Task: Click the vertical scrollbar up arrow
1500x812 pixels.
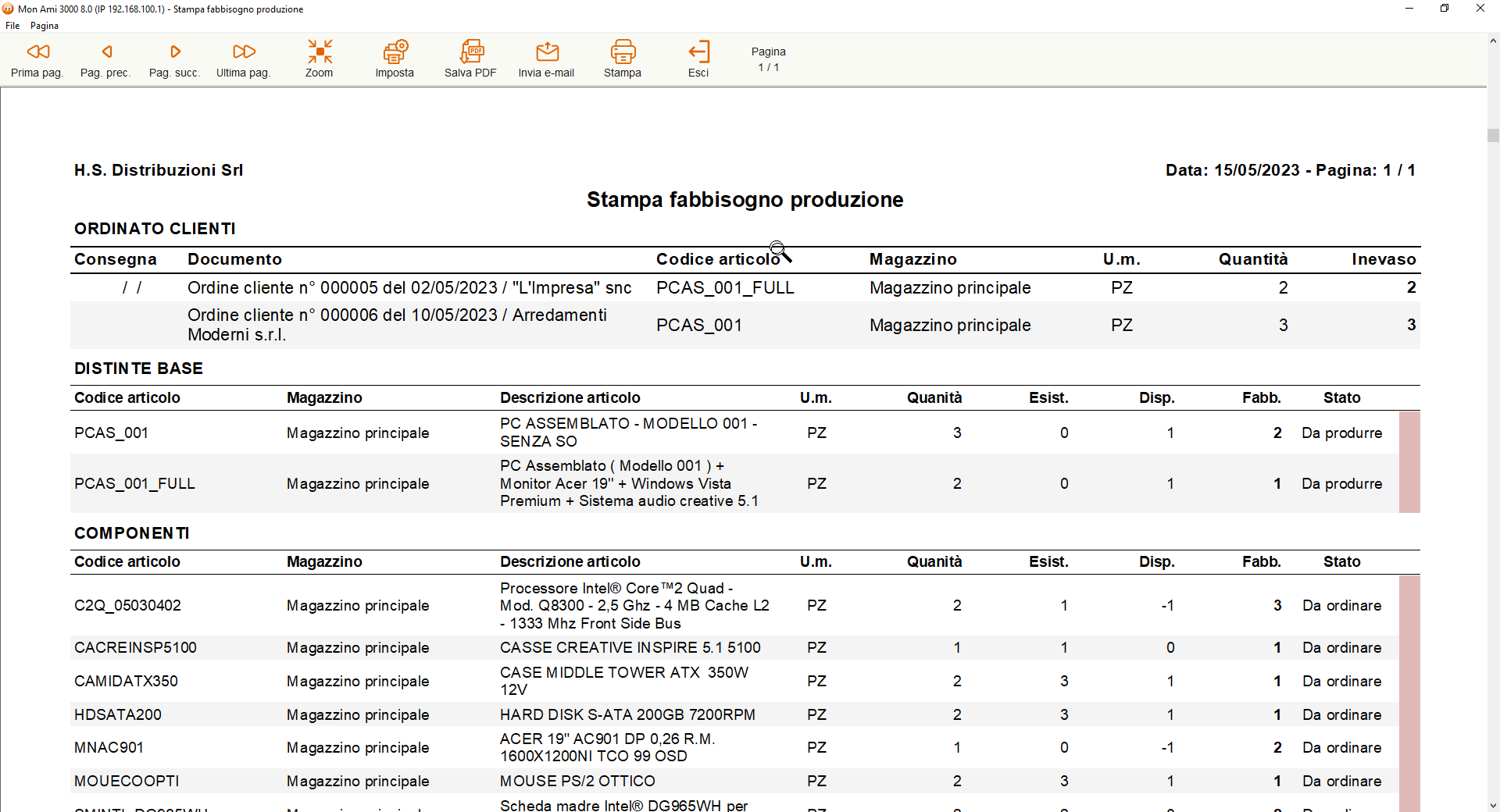Action: tap(1493, 40)
